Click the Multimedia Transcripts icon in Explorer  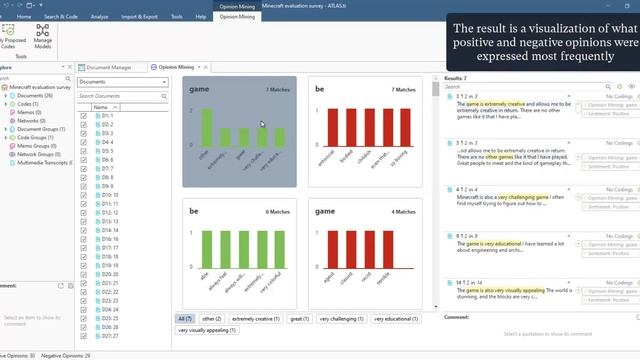click(x=12, y=163)
